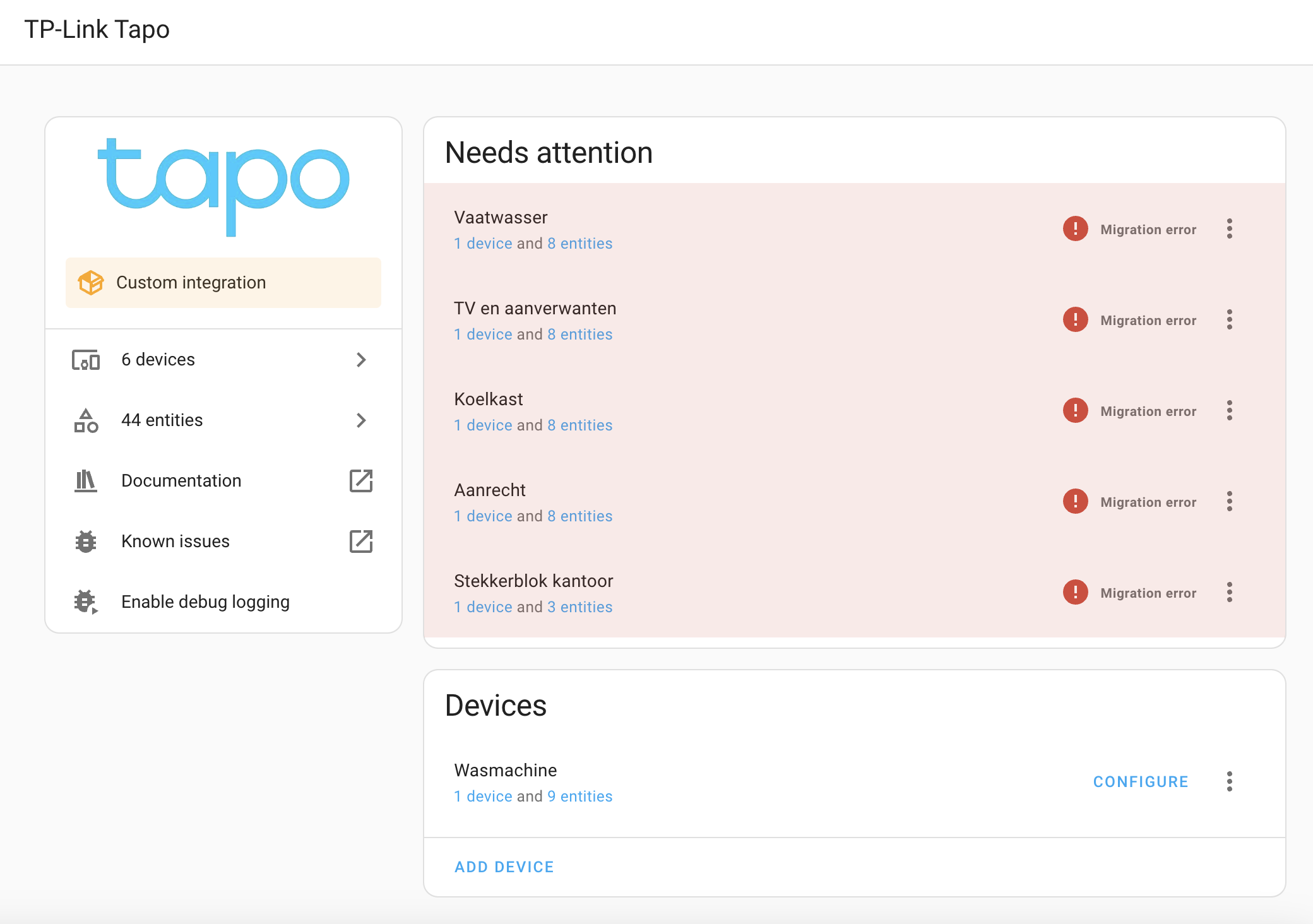Click the tapo logo image
The height and width of the screenshot is (924, 1313).
tap(223, 186)
